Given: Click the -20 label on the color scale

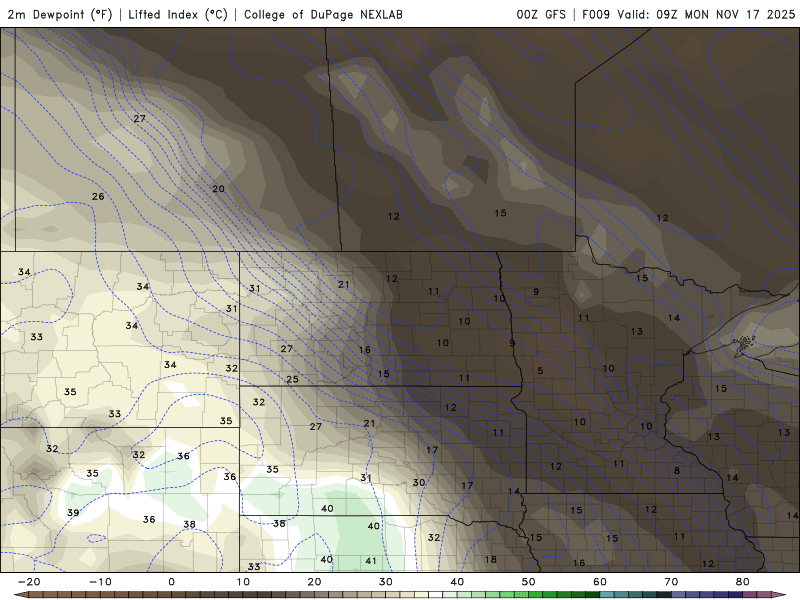Looking at the screenshot, I should coord(29,582).
